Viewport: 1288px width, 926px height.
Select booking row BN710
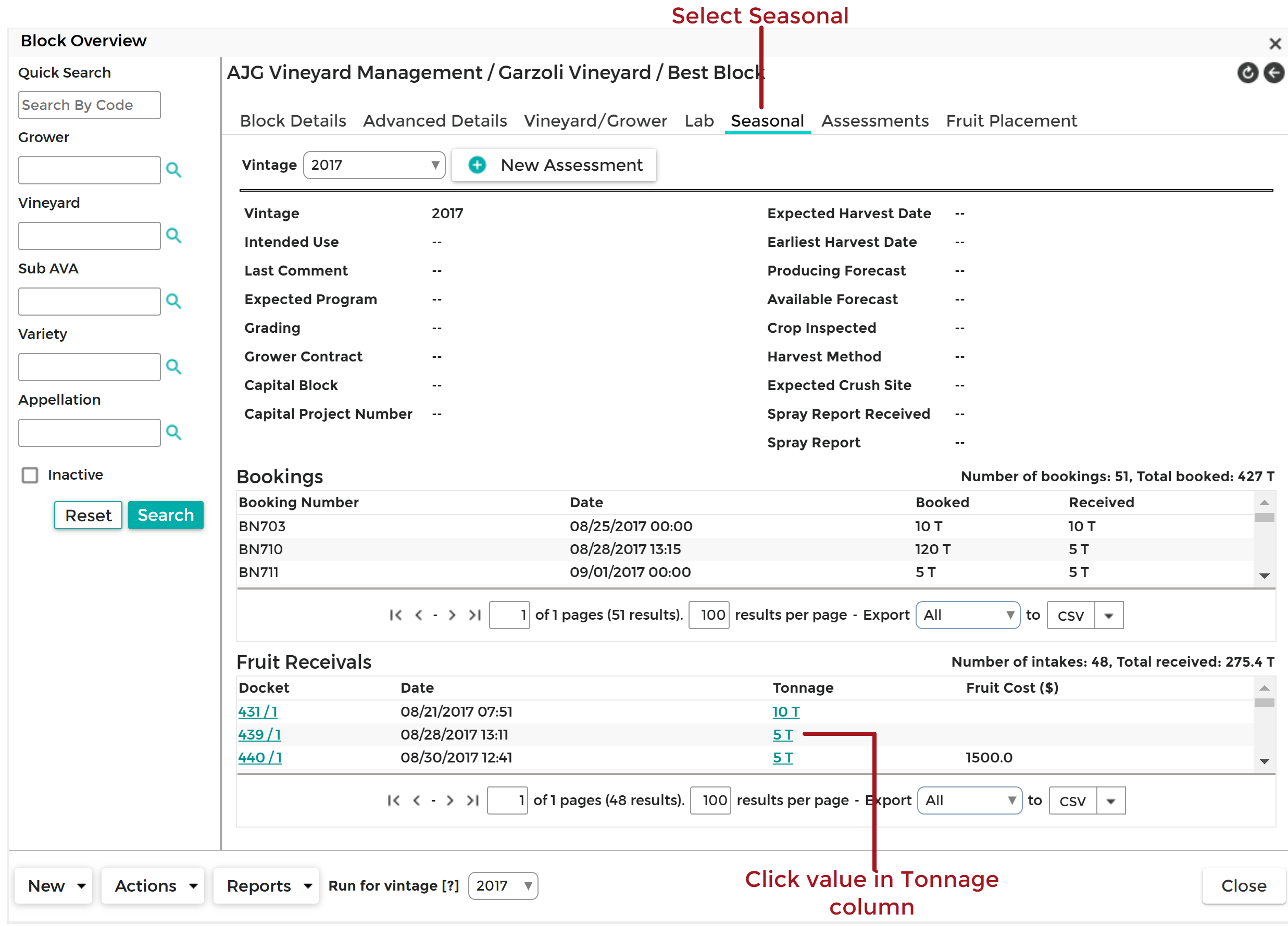point(745,549)
